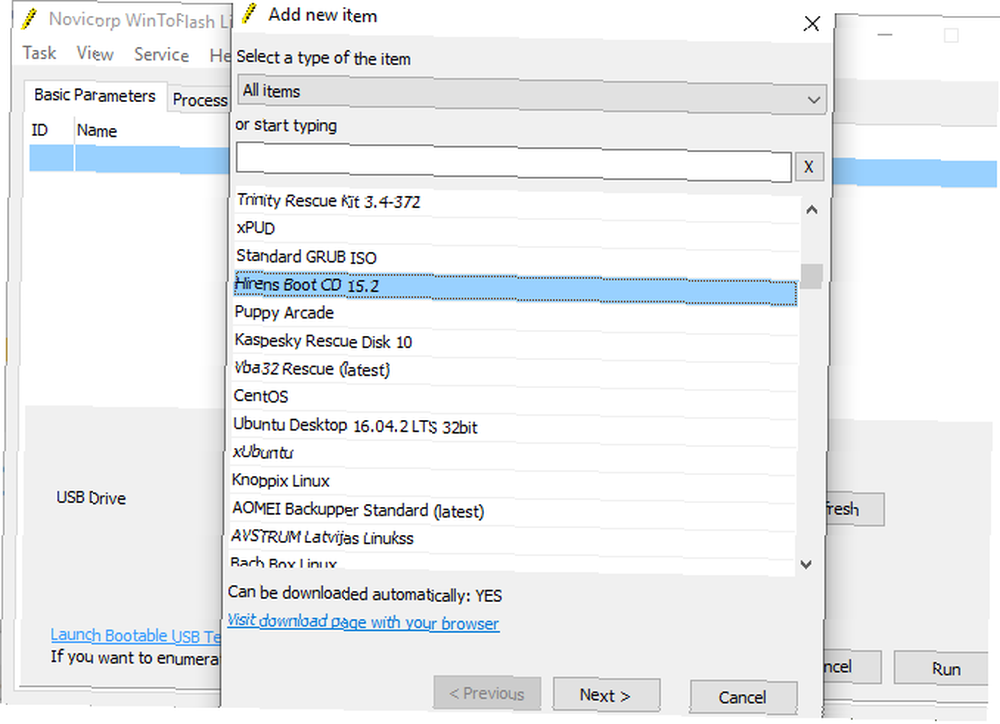The height and width of the screenshot is (724, 1000).
Task: Maximize the WinToFlash main window
Action: (951, 36)
